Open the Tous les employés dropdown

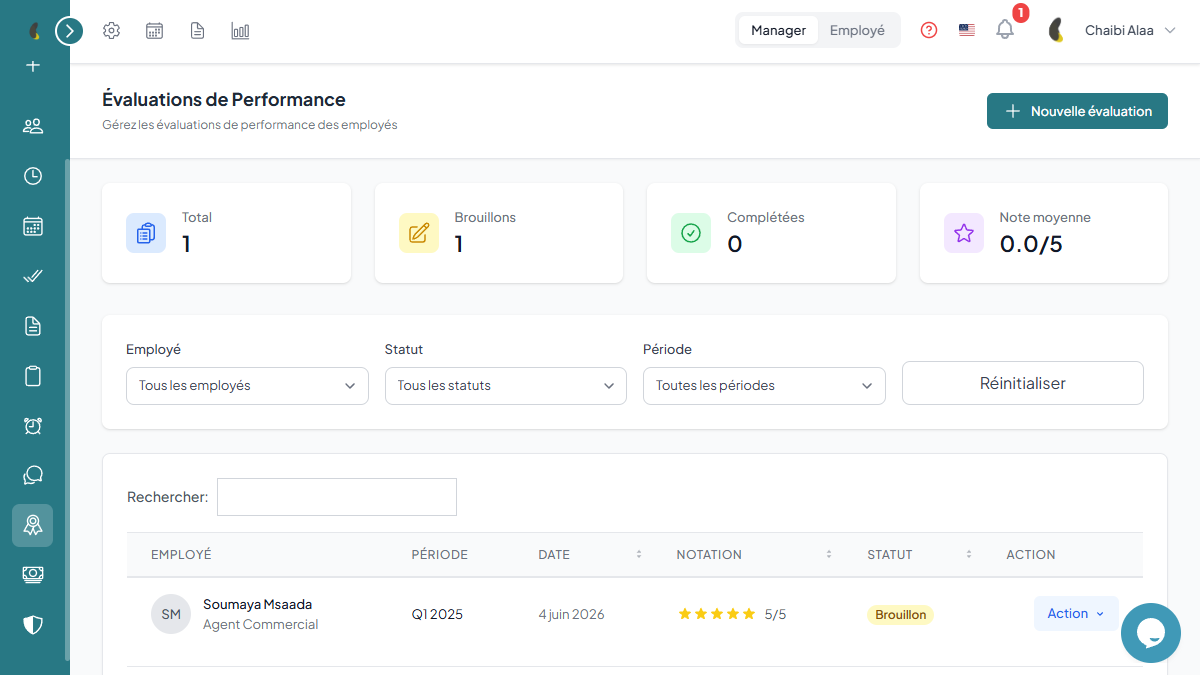click(x=247, y=385)
